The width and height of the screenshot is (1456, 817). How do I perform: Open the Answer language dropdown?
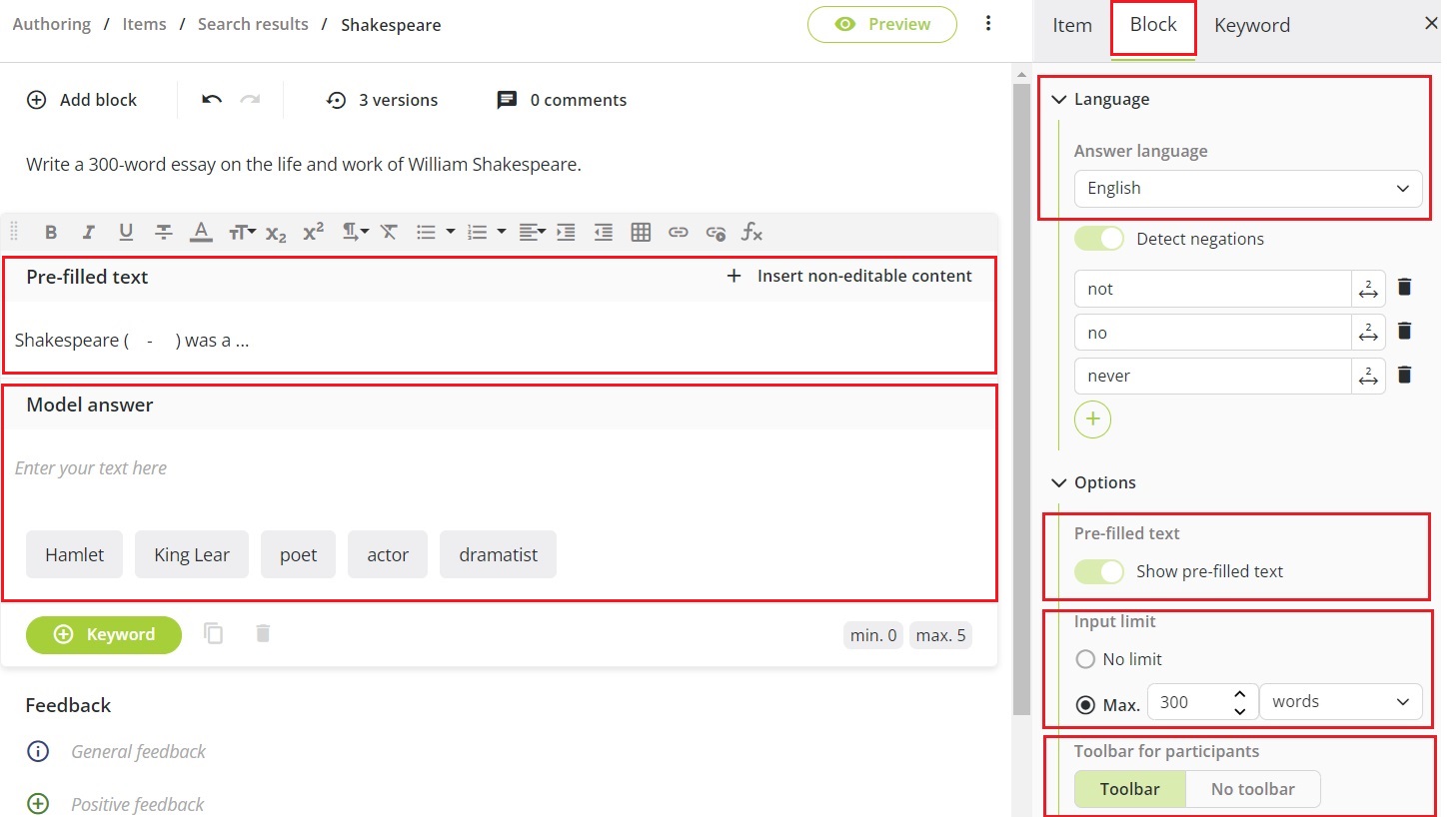(1248, 188)
